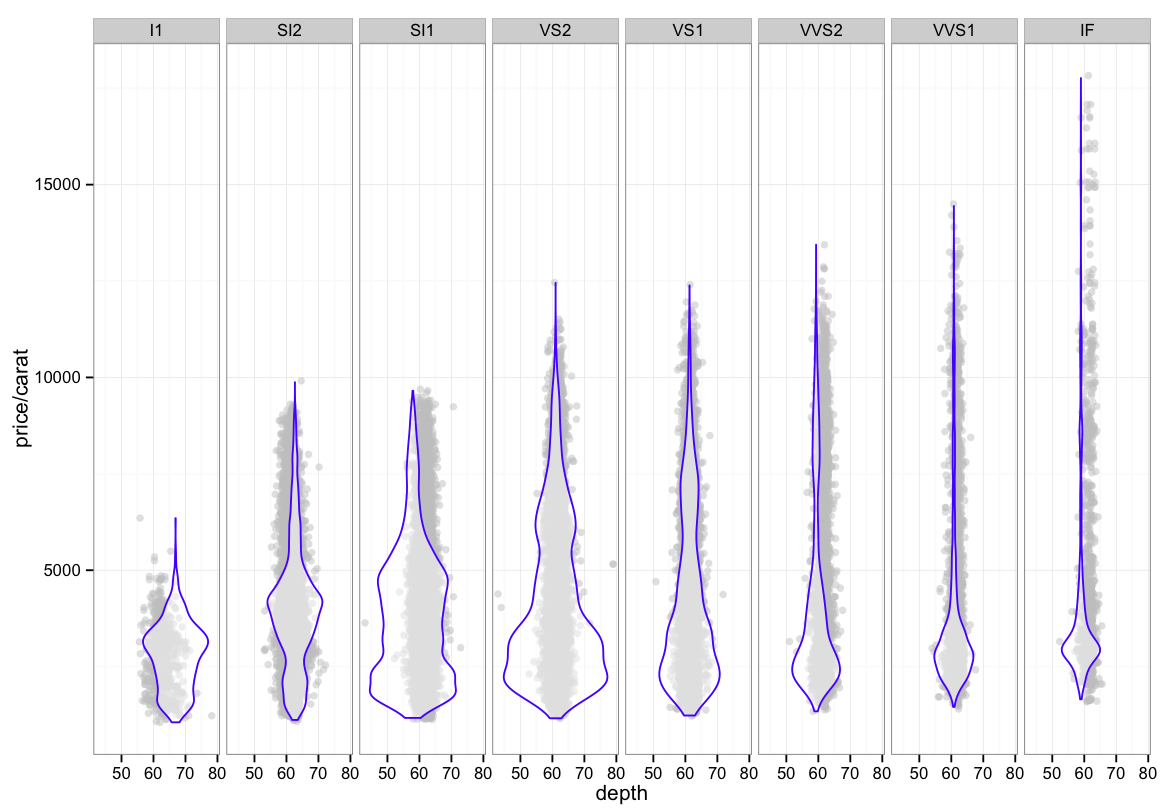
Task: Click the depth x-axis title
Action: pyautogui.click(x=621, y=794)
